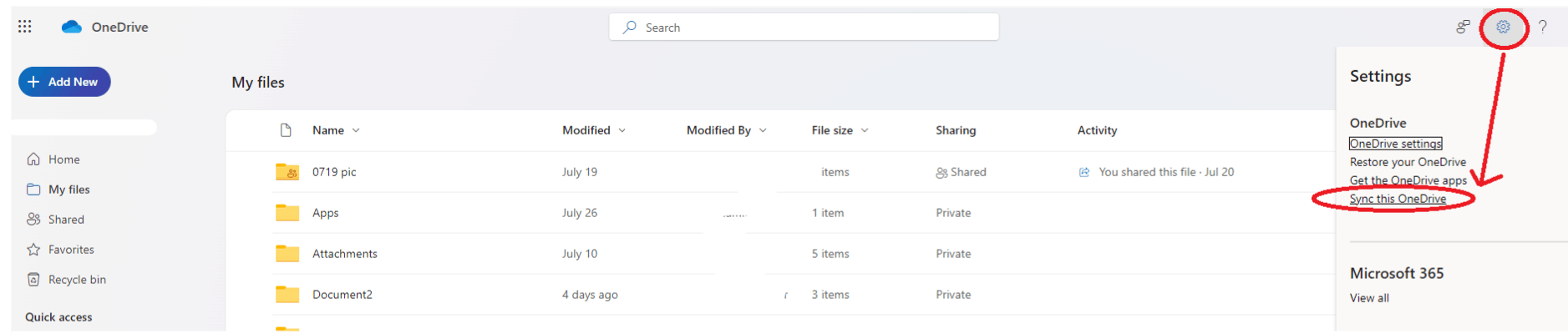Click the help question mark icon
Screen dimensions: 1568x334
pyautogui.click(x=1543, y=27)
